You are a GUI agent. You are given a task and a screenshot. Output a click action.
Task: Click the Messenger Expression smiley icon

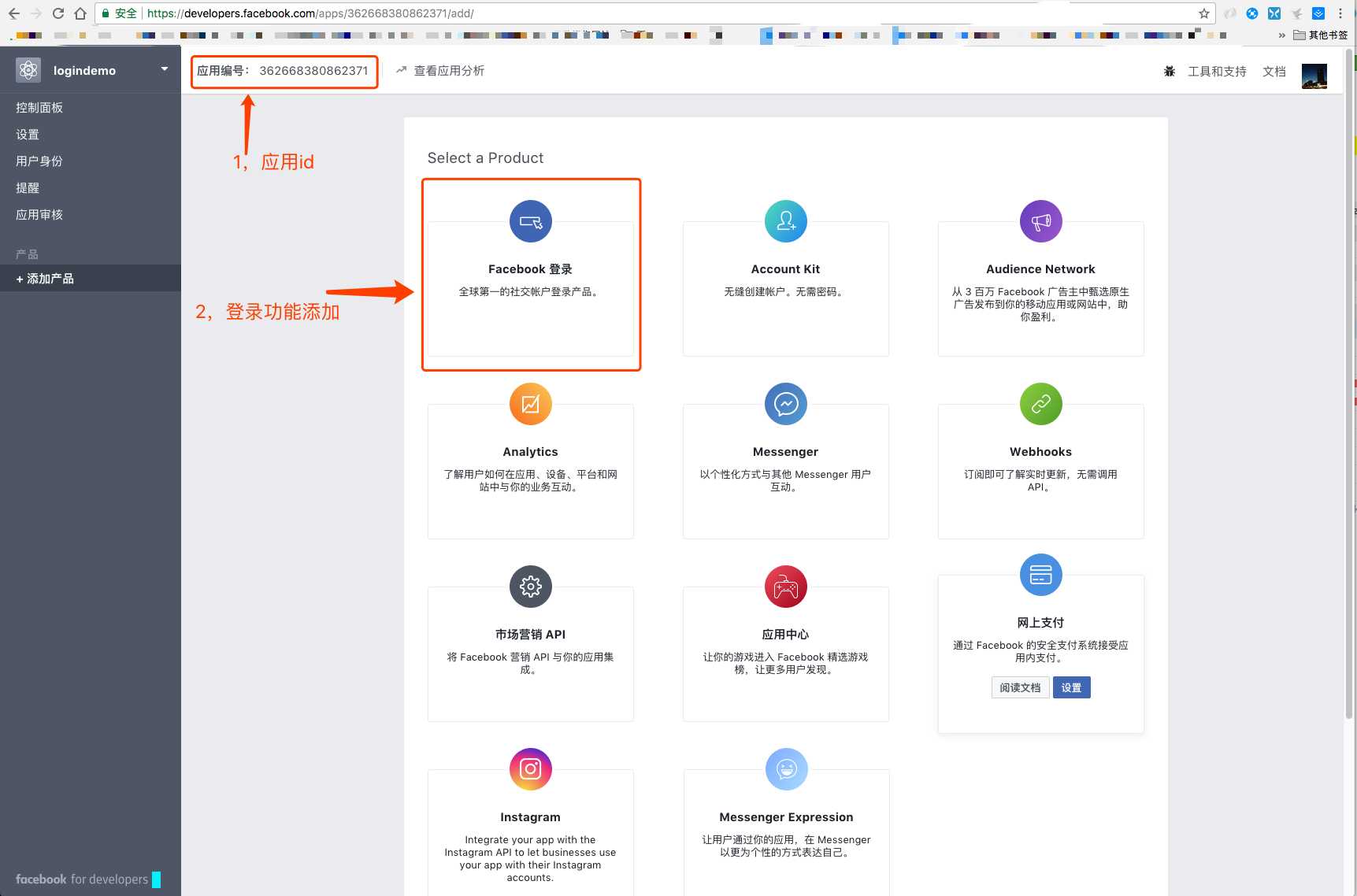point(787,769)
